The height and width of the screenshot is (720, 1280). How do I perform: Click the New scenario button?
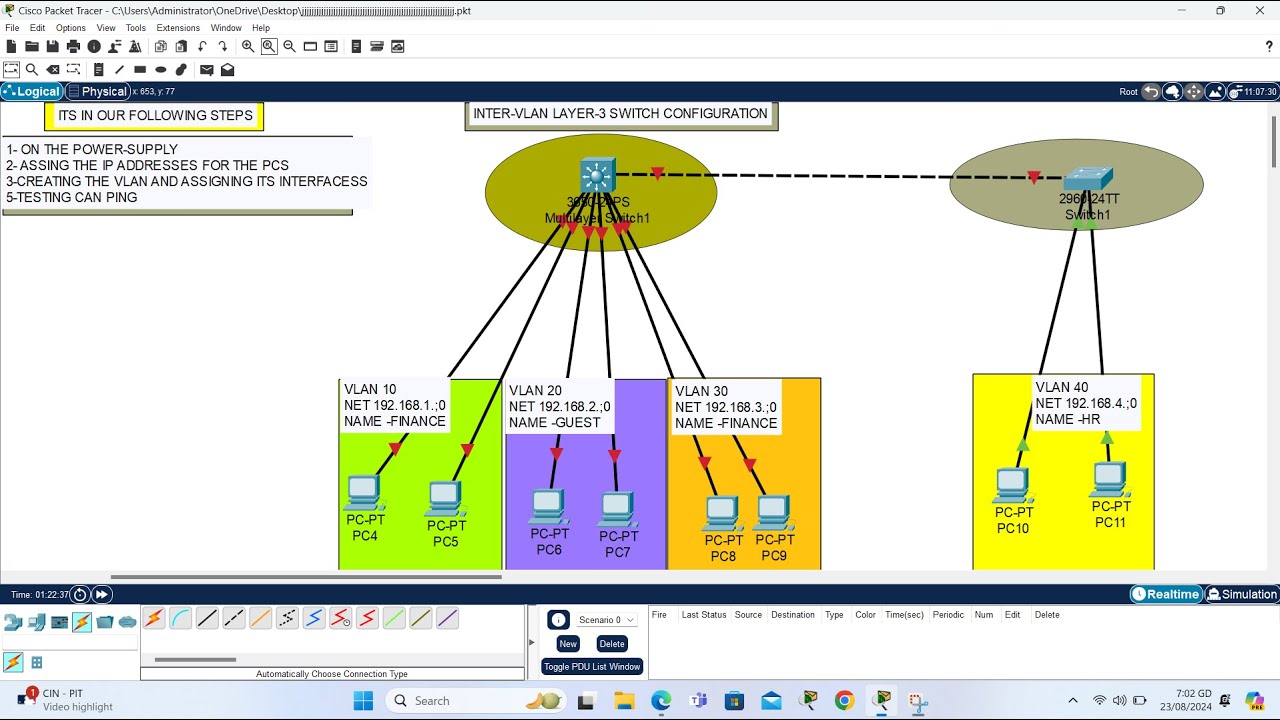568,644
